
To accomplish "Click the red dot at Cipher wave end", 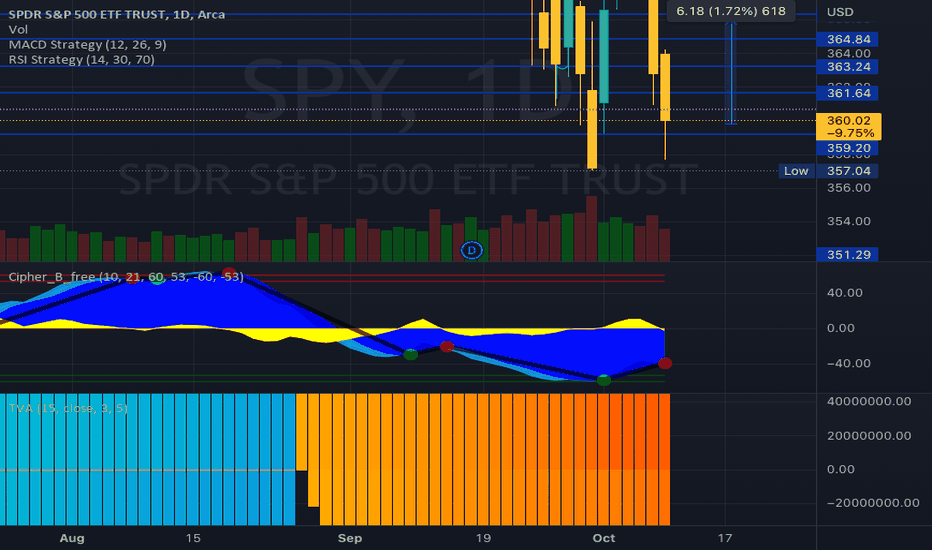I will (x=665, y=363).
